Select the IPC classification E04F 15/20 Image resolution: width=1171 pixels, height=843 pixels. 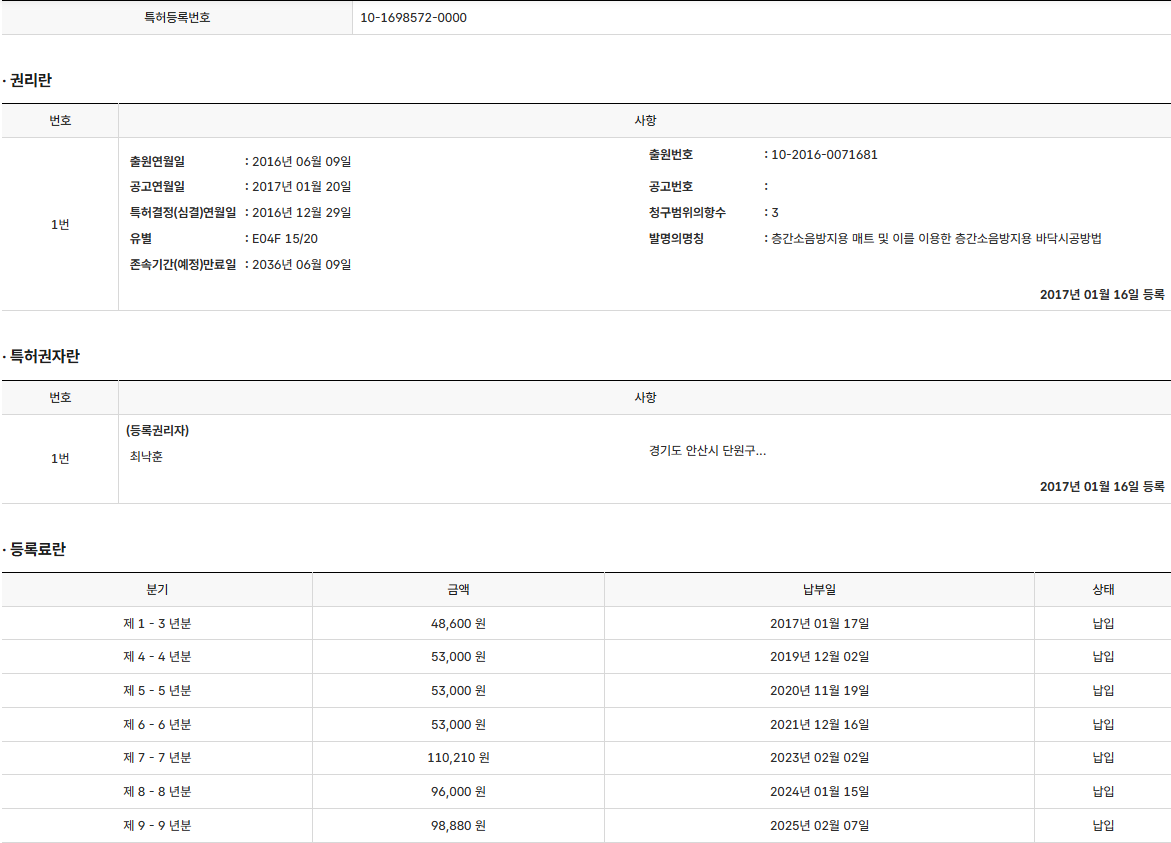285,239
